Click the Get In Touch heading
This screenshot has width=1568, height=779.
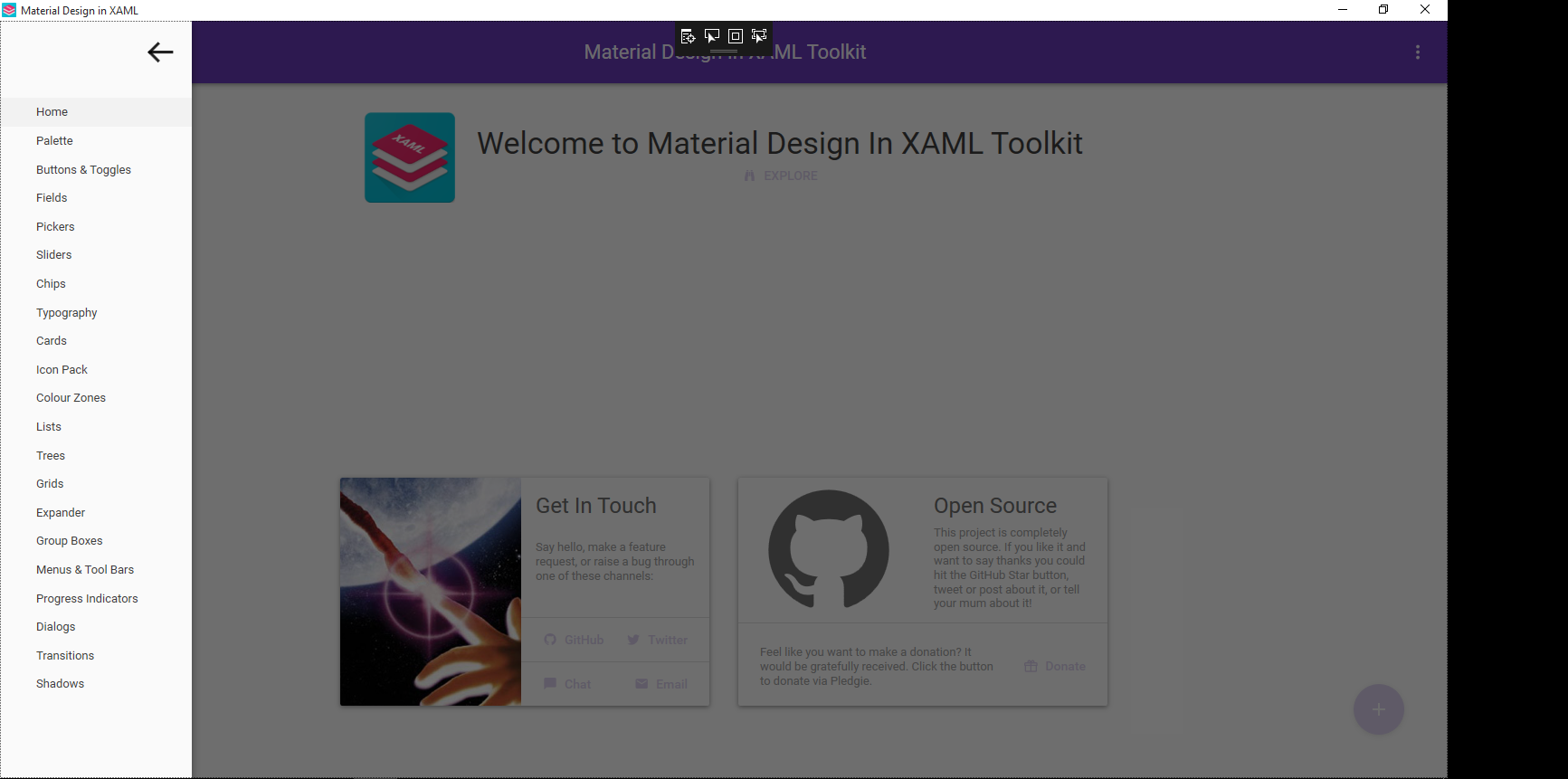[x=596, y=506]
